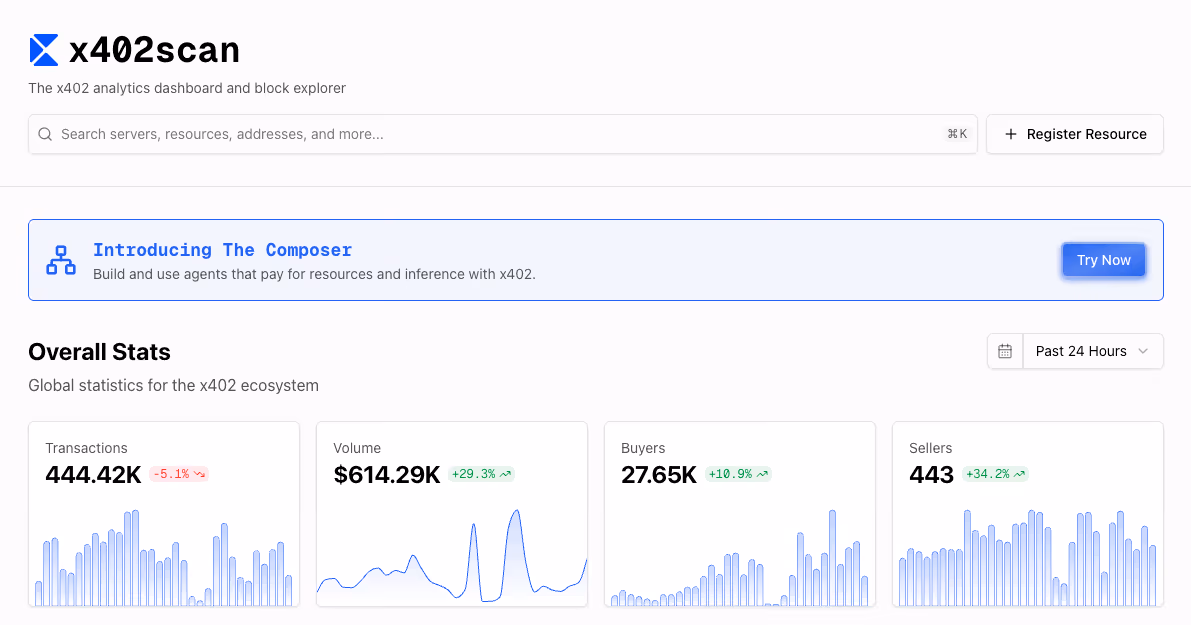Click the Sellers bar chart
The width and height of the screenshot is (1191, 625).
(x=1027, y=560)
